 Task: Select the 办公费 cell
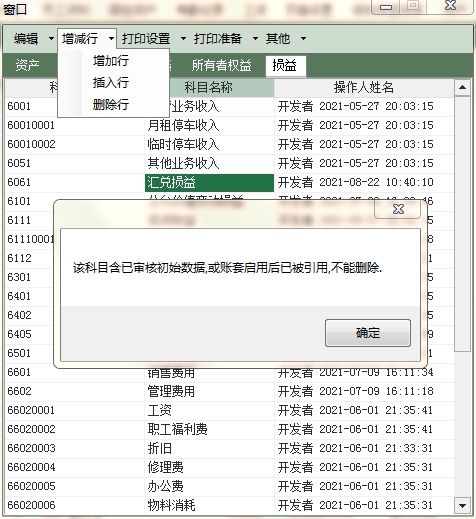click(209, 486)
